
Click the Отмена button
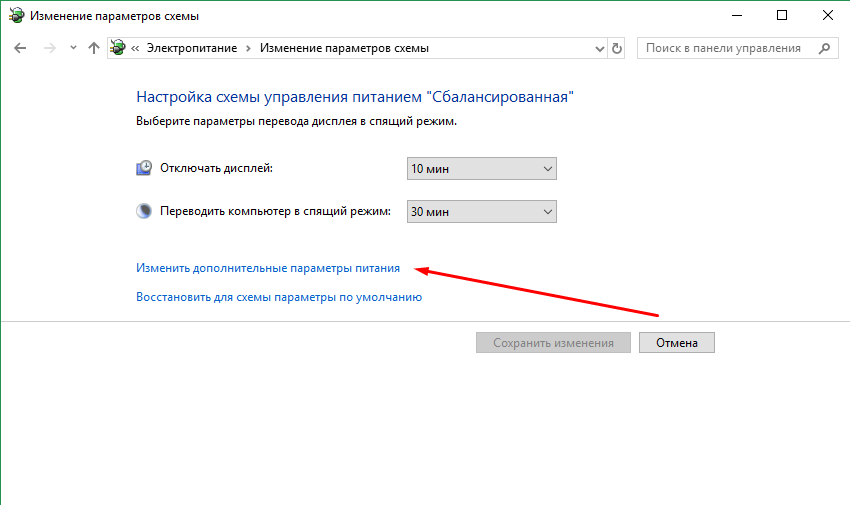tap(677, 342)
